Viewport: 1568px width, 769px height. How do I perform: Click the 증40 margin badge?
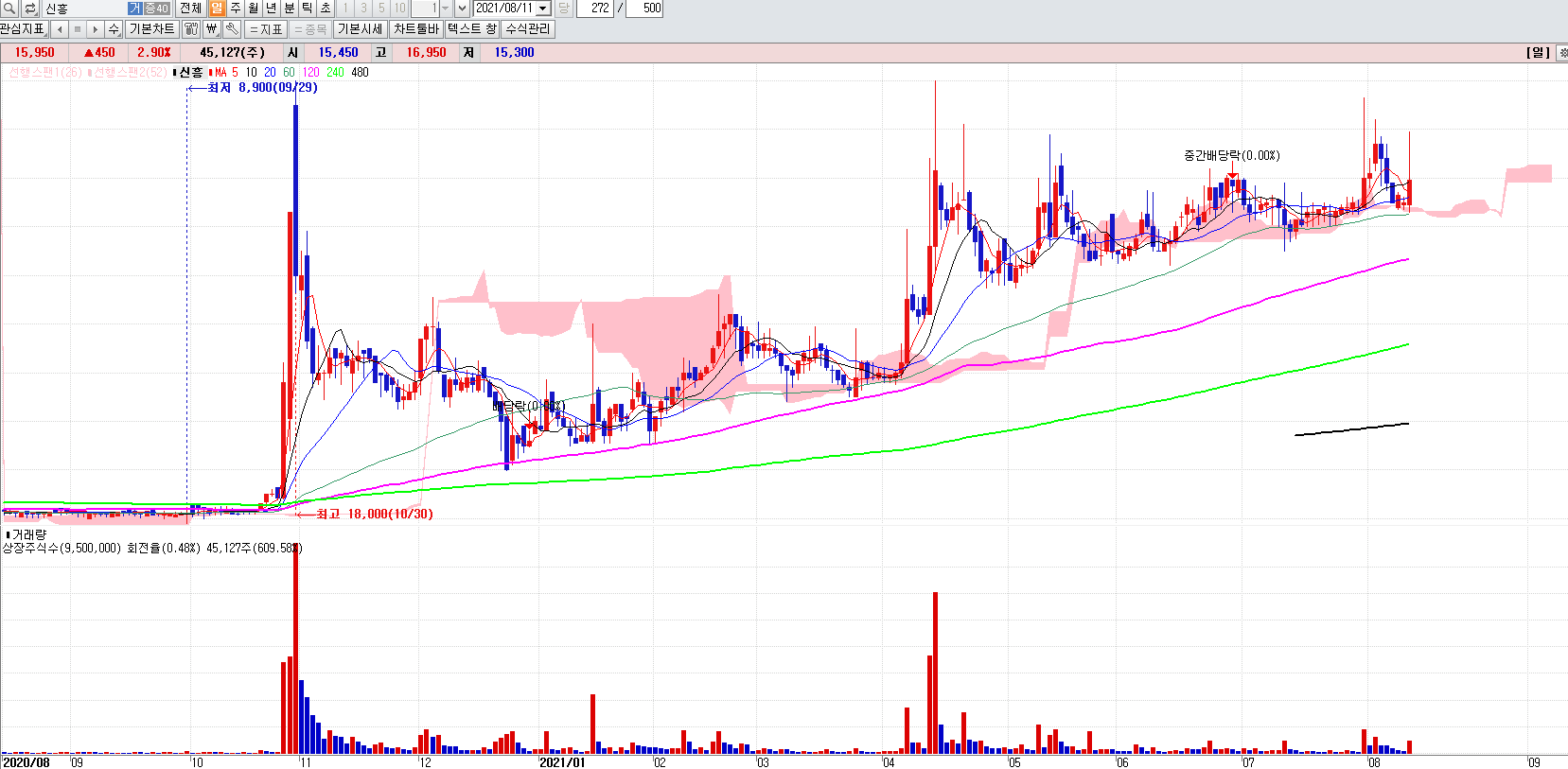click(156, 9)
